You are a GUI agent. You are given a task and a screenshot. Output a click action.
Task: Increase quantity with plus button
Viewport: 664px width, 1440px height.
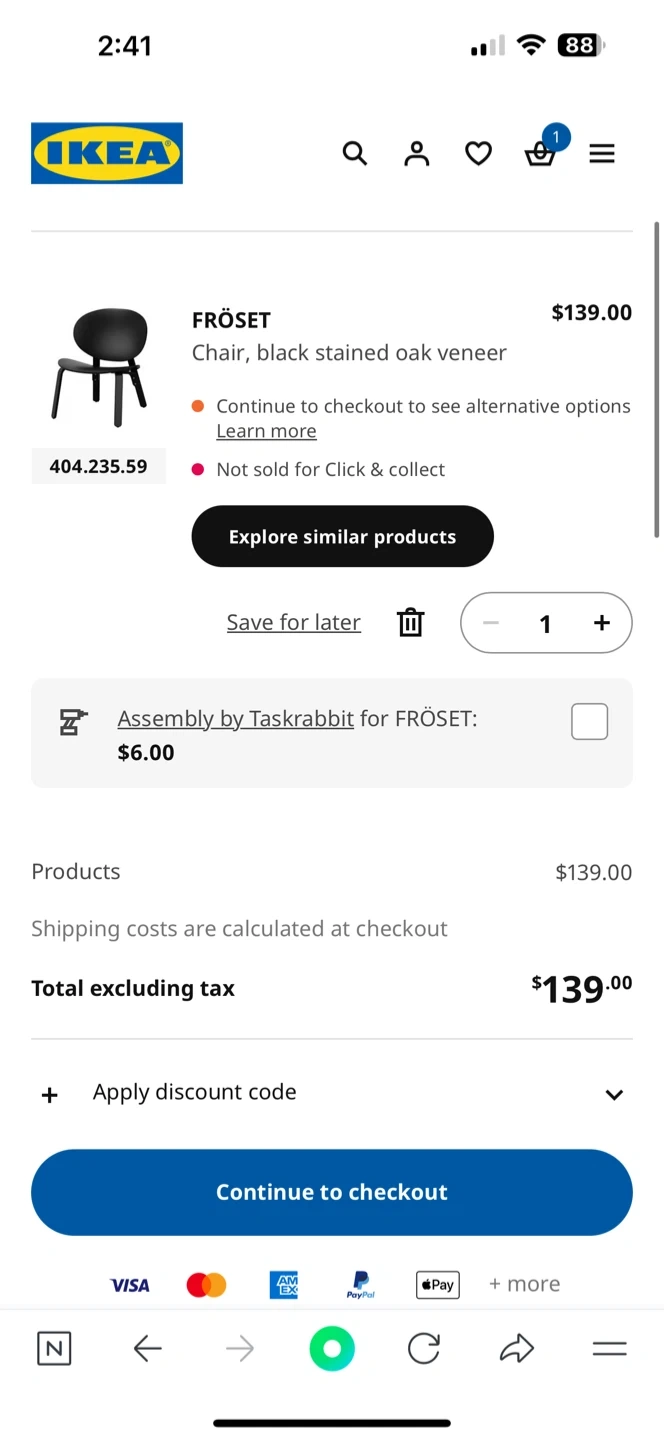point(601,623)
